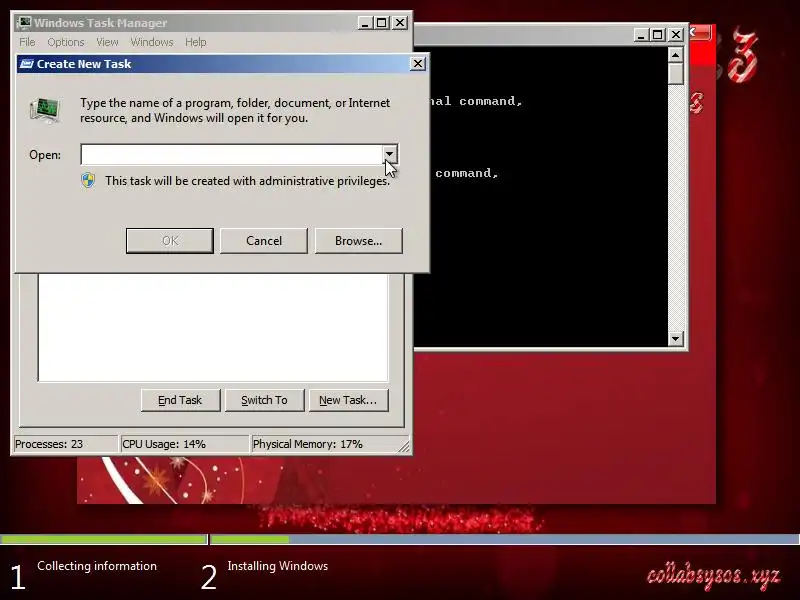Open the Help menu in Task Manager

click(x=195, y=42)
